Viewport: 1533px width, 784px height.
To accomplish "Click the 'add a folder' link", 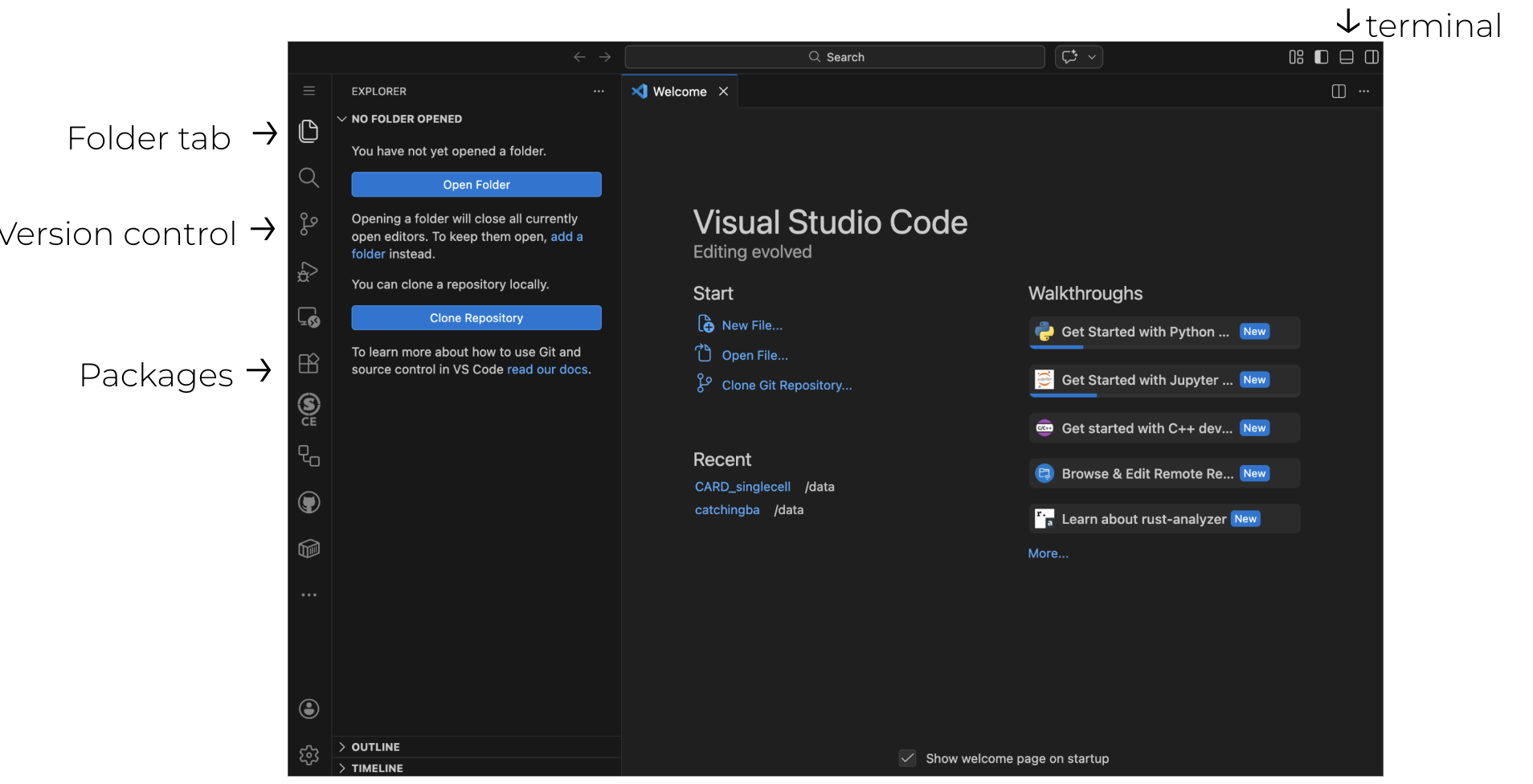I will [566, 237].
